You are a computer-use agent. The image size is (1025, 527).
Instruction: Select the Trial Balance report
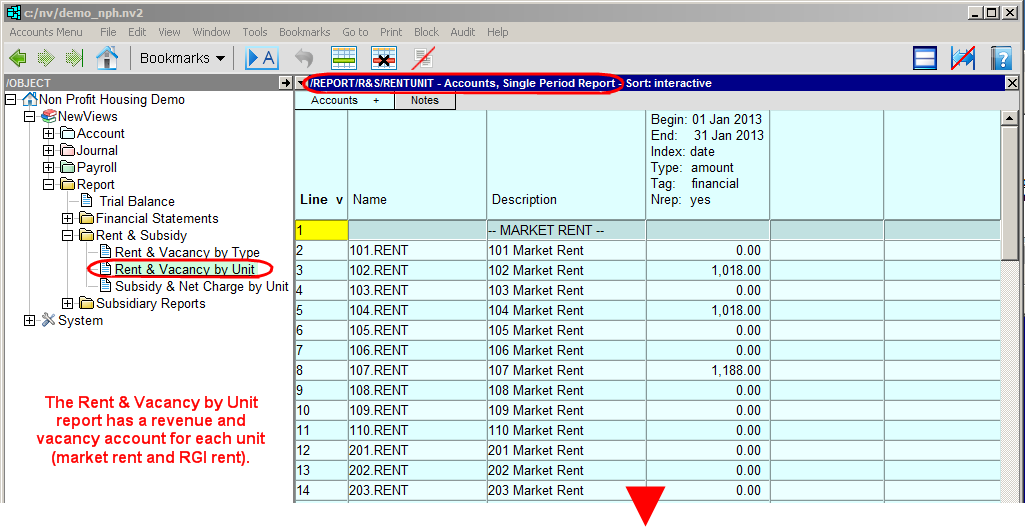tap(136, 202)
